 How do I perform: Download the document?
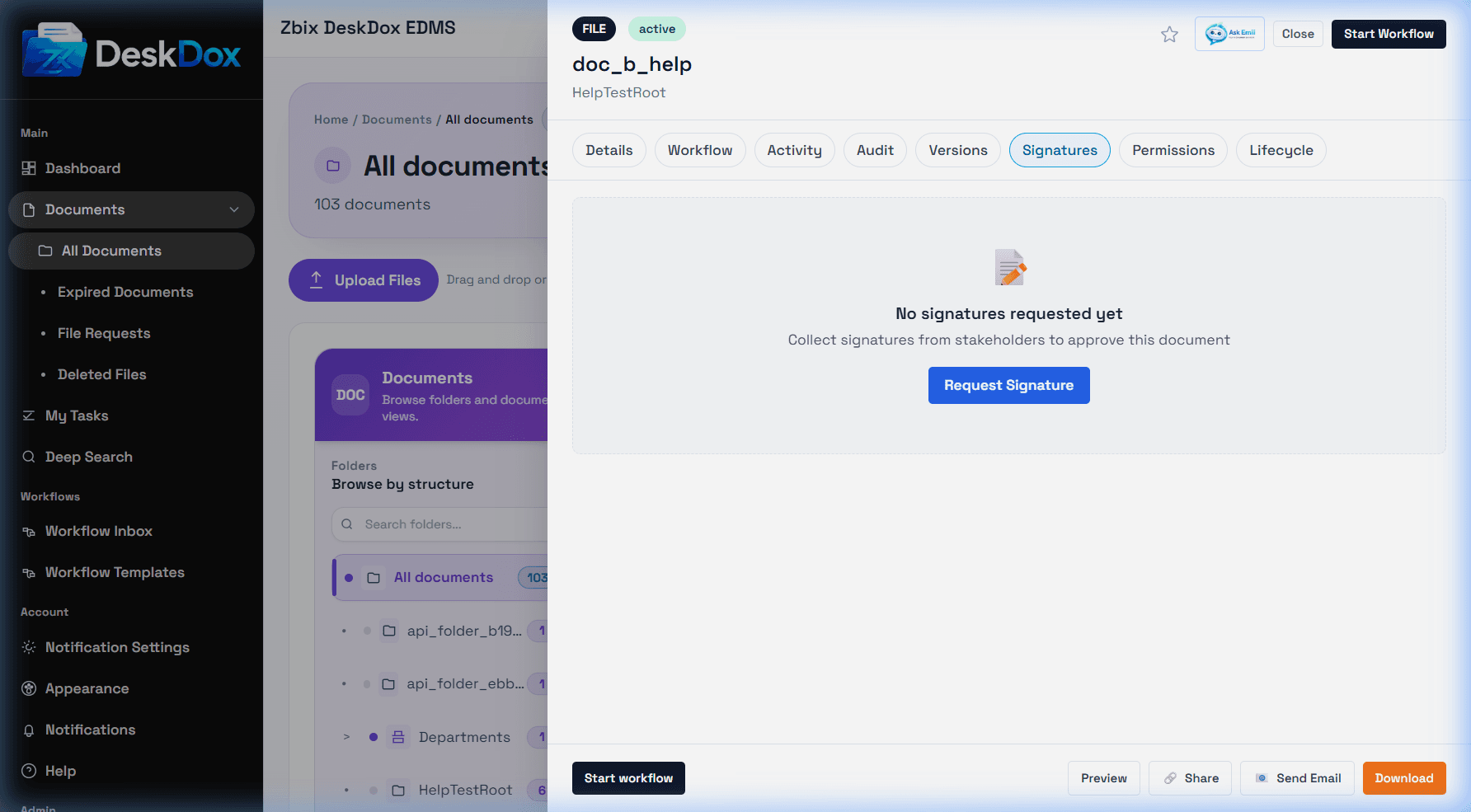1404,778
